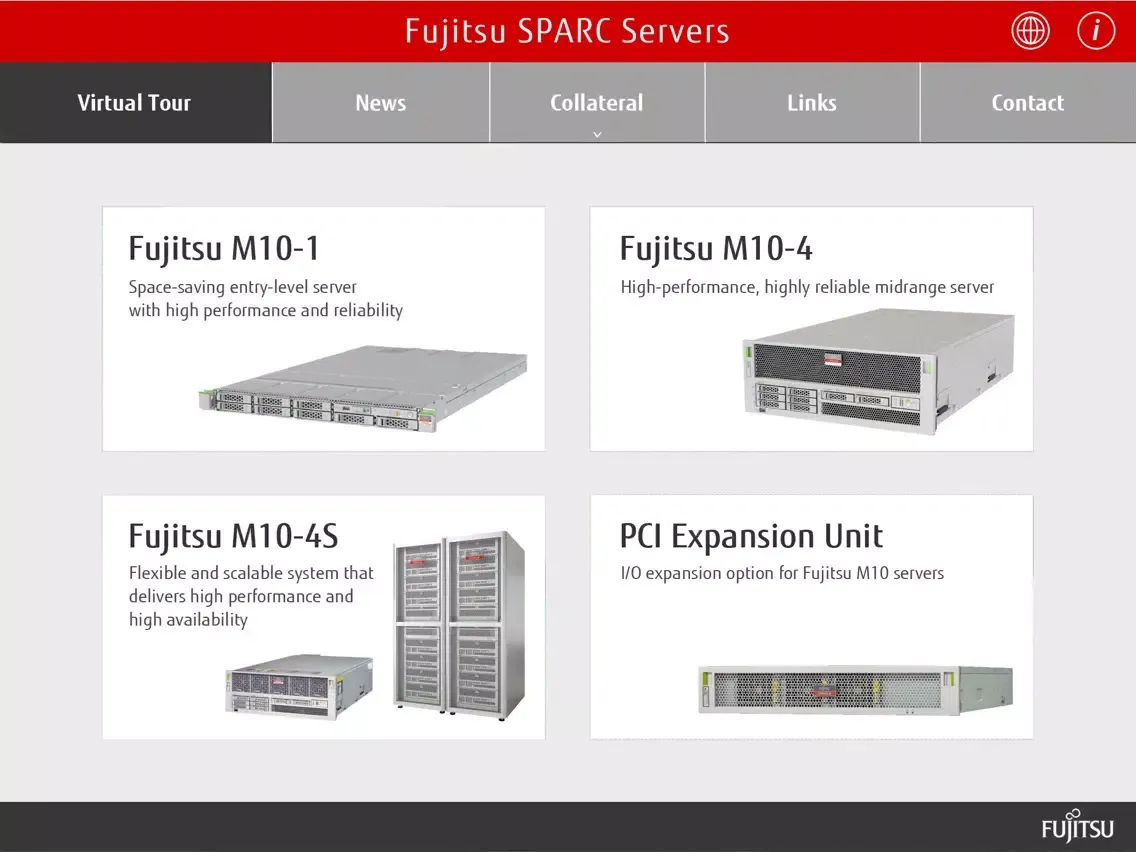This screenshot has height=852, width=1136.
Task: Open the Collateral tab
Action: [x=597, y=102]
